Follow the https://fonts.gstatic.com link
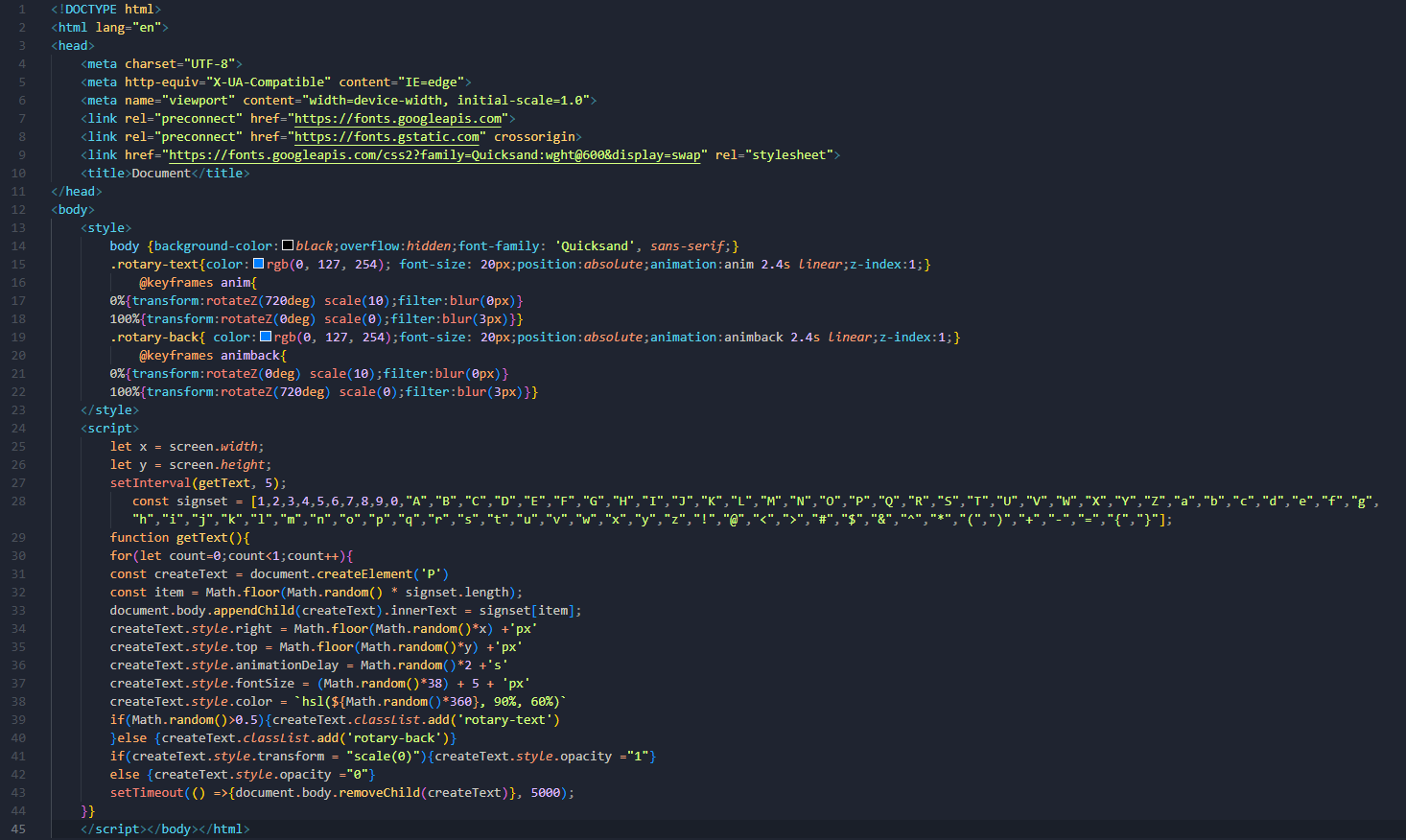Image resolution: width=1406 pixels, height=840 pixels. pyautogui.click(x=387, y=137)
